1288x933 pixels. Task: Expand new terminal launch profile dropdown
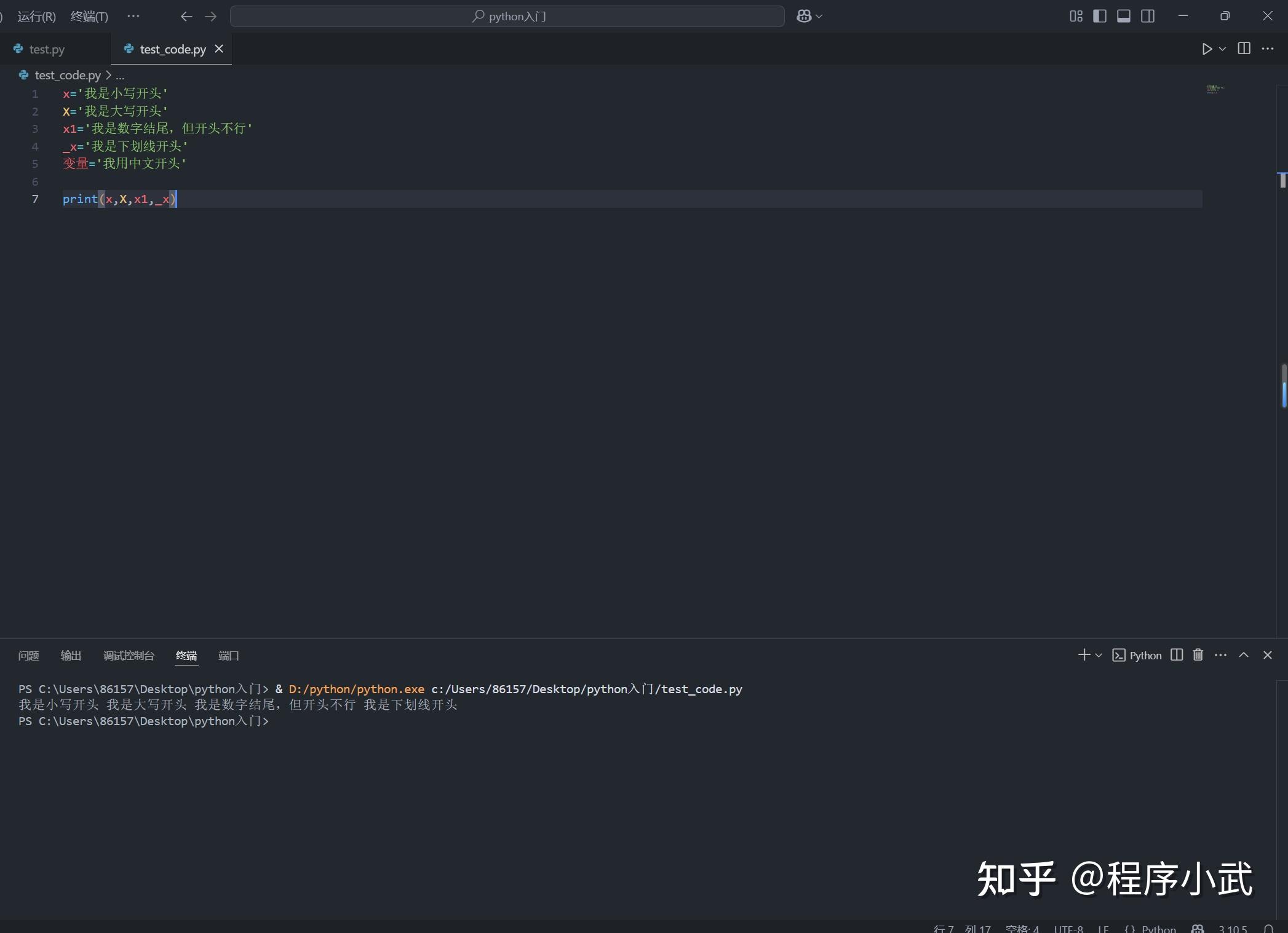coord(1099,656)
